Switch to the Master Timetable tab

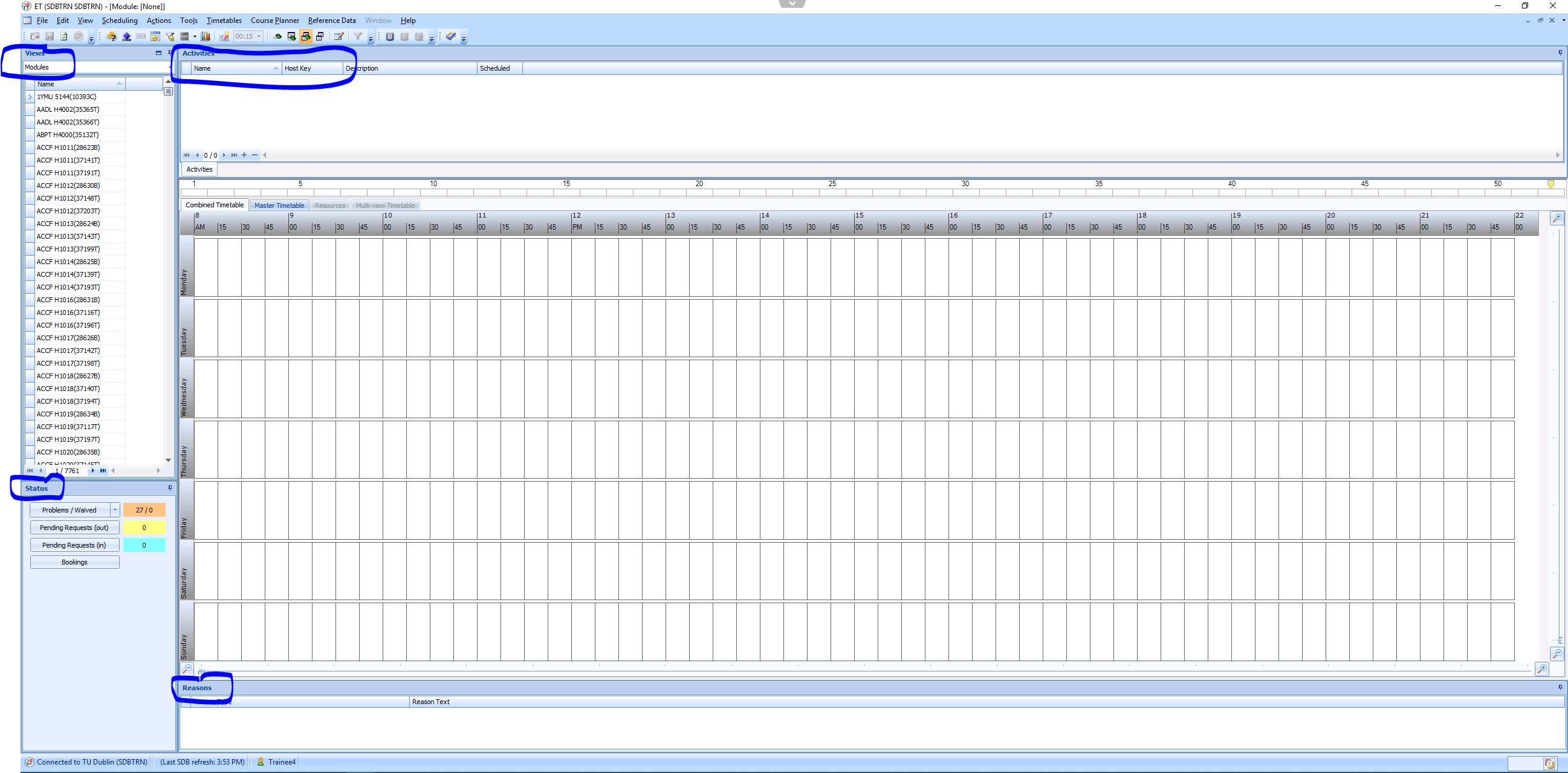click(x=279, y=205)
